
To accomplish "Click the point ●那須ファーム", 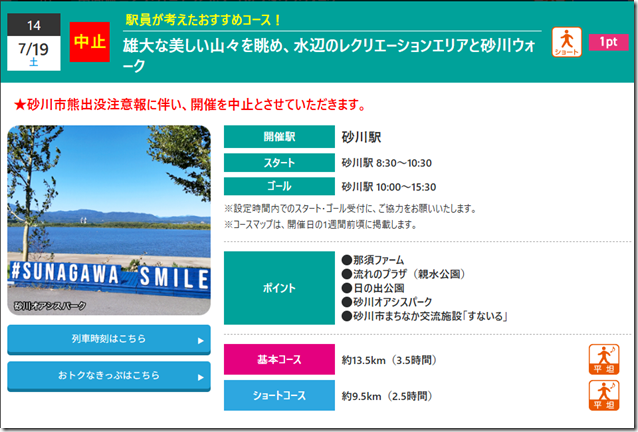I will (373, 260).
